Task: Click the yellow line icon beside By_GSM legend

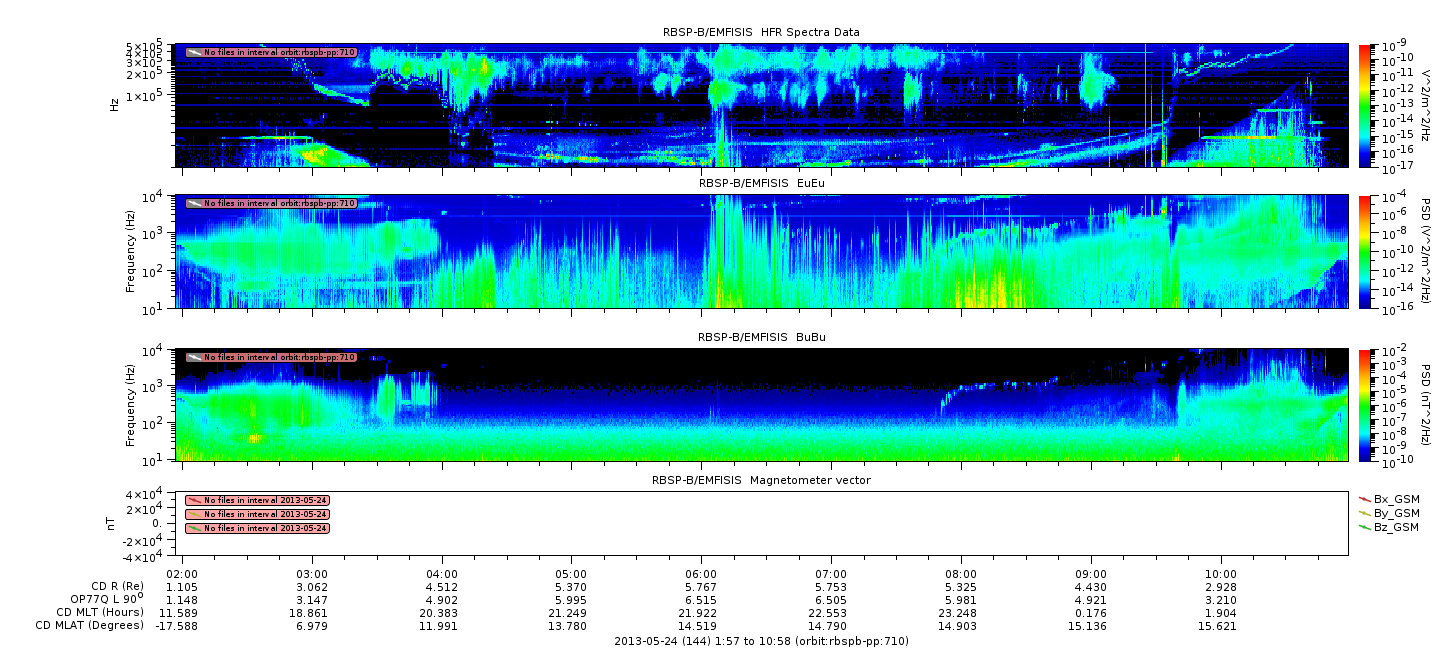Action: click(1365, 512)
